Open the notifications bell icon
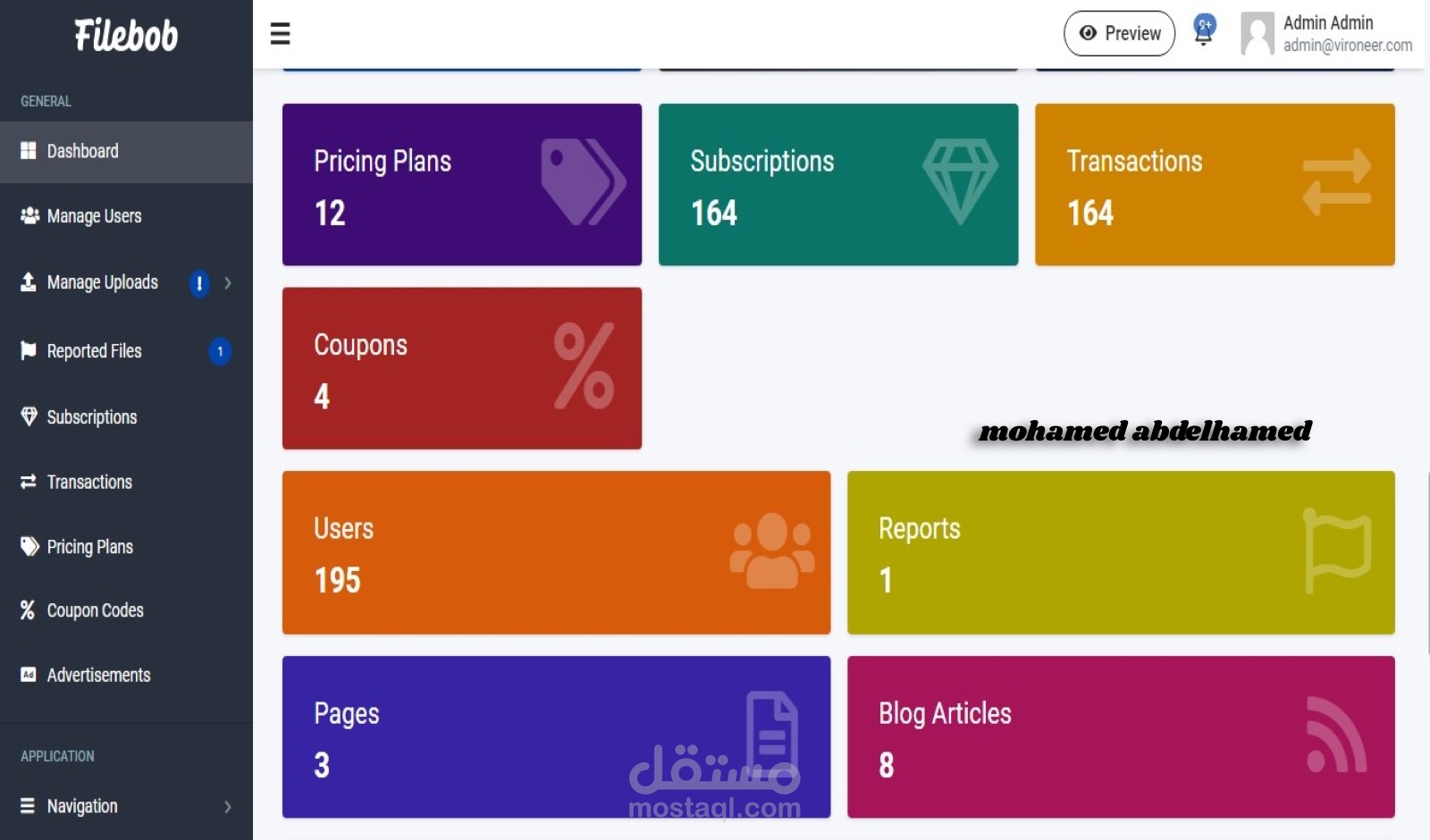 1204,31
